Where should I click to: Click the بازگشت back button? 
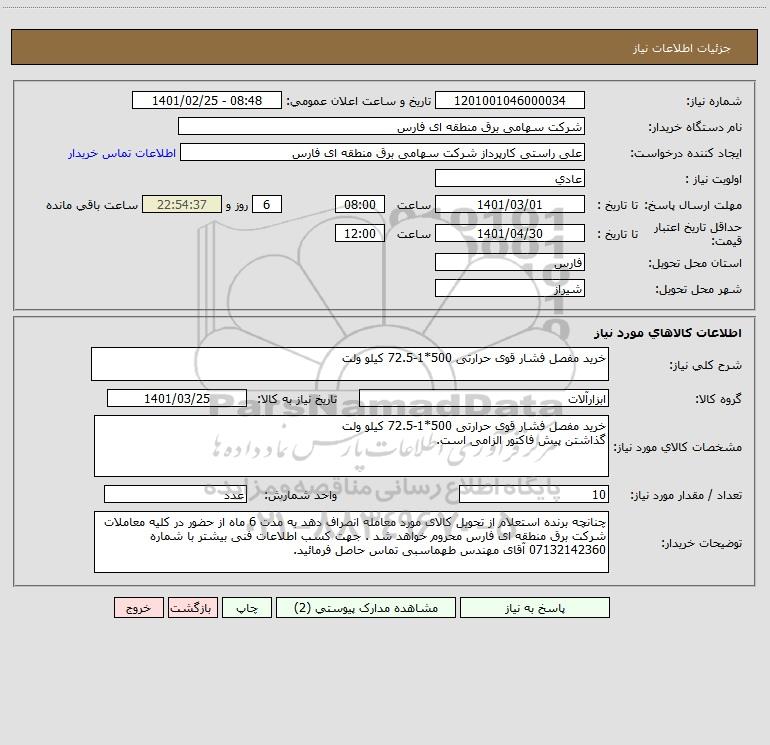pos(192,607)
